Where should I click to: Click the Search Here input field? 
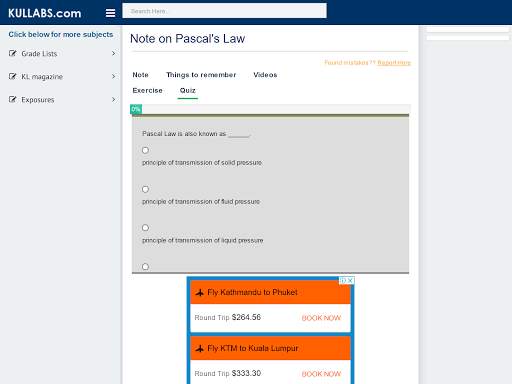coord(225,11)
